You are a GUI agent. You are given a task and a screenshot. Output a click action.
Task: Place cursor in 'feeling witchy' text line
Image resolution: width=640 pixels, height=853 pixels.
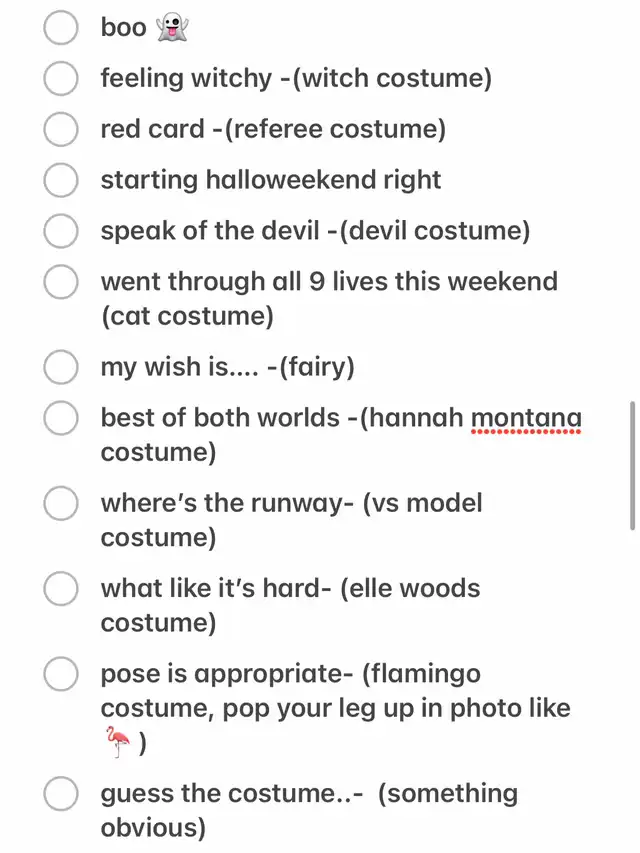[296, 78]
